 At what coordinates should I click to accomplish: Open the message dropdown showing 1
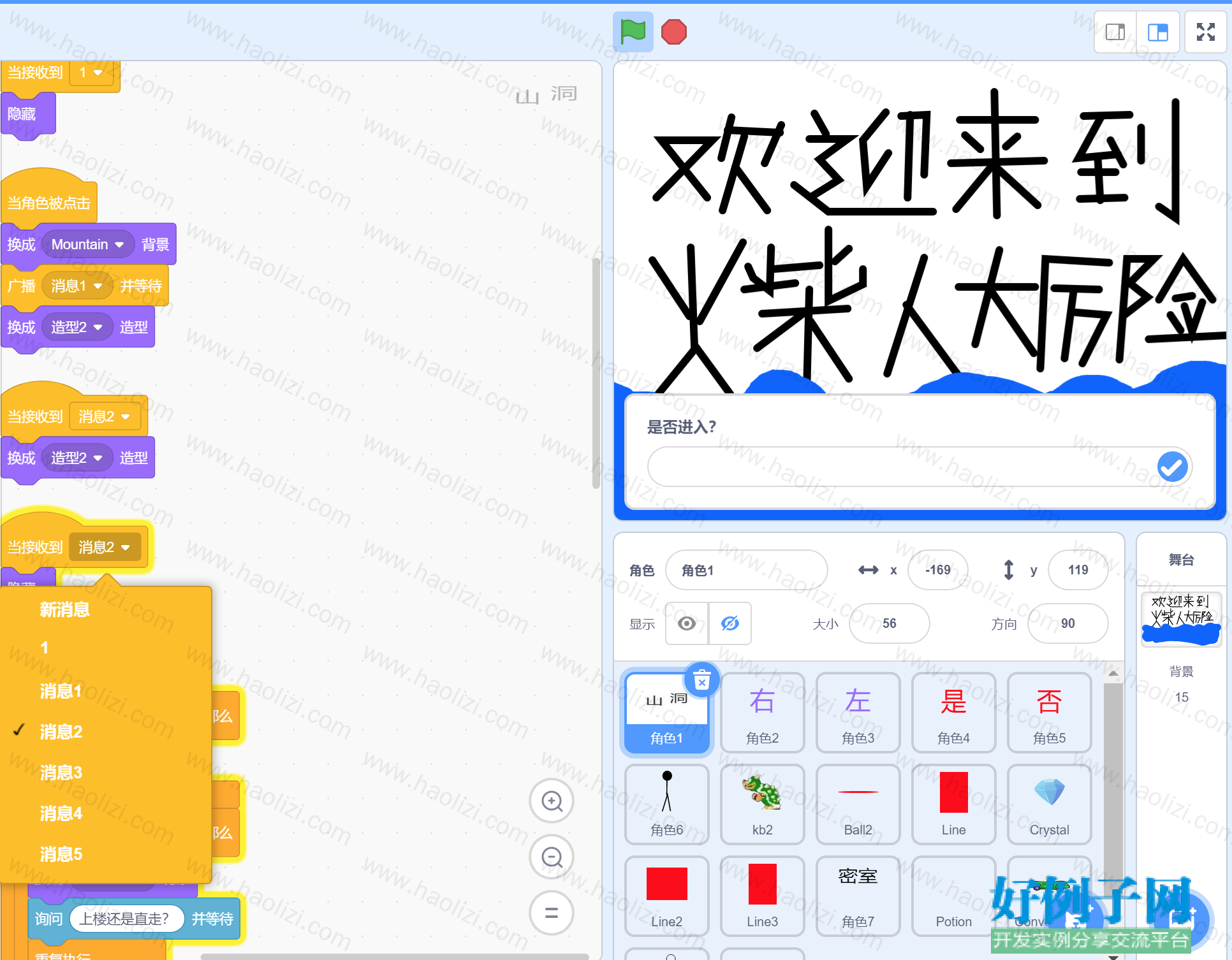[91, 73]
